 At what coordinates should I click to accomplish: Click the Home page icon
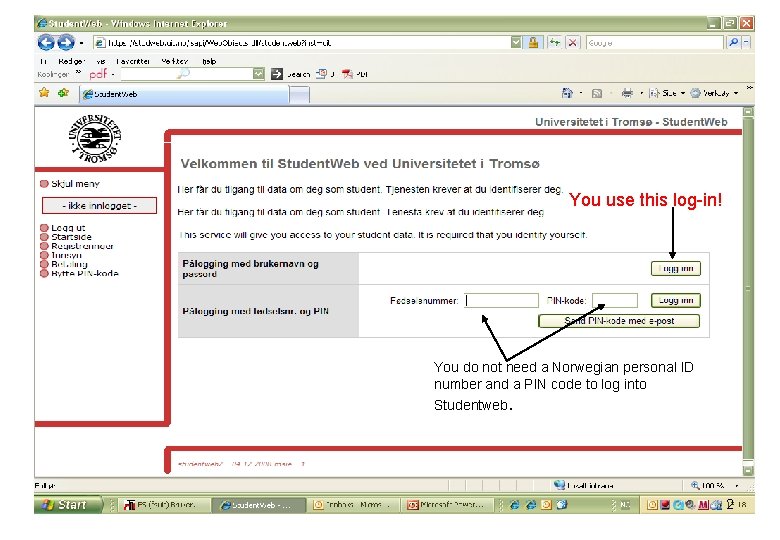[x=567, y=93]
